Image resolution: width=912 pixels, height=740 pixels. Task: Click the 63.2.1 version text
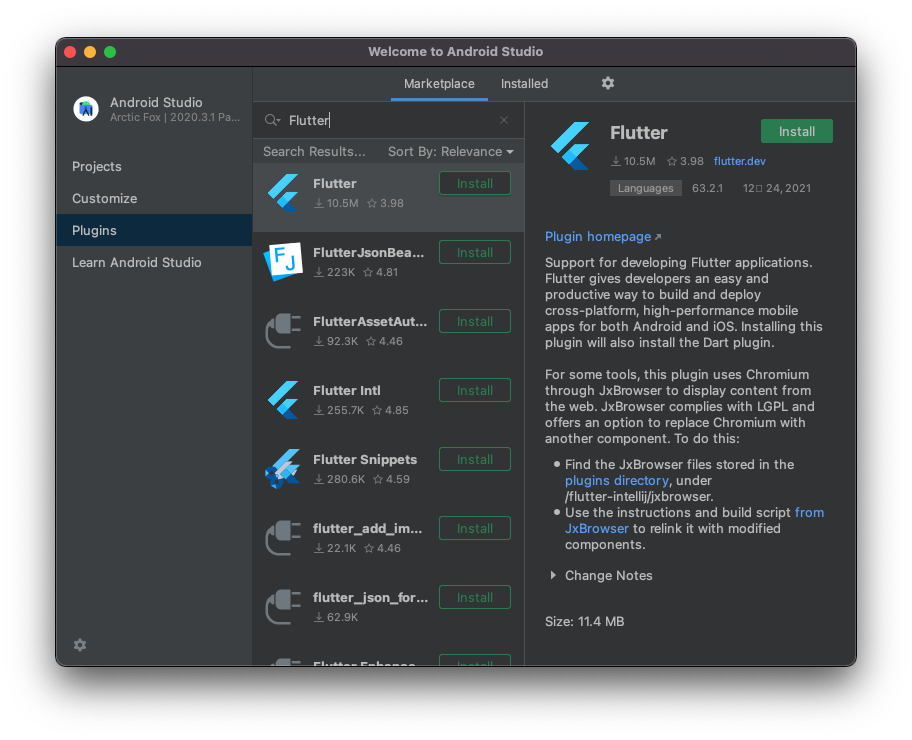pos(707,188)
